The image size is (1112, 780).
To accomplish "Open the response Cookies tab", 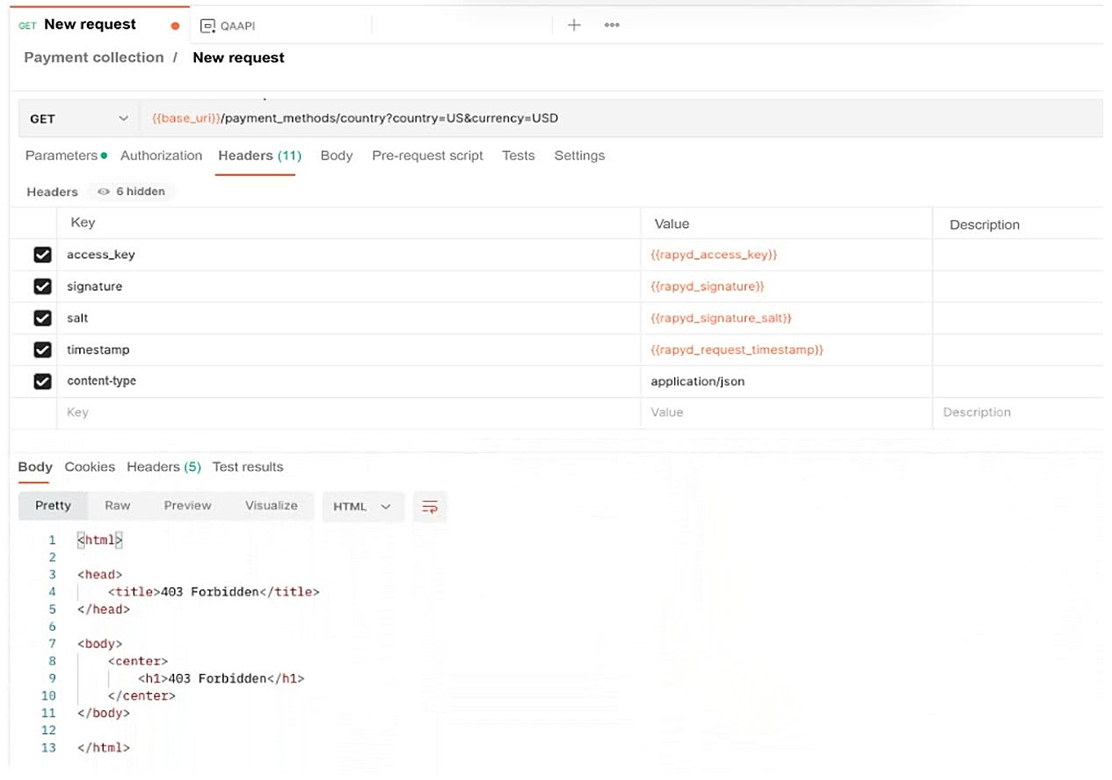I will pos(90,467).
